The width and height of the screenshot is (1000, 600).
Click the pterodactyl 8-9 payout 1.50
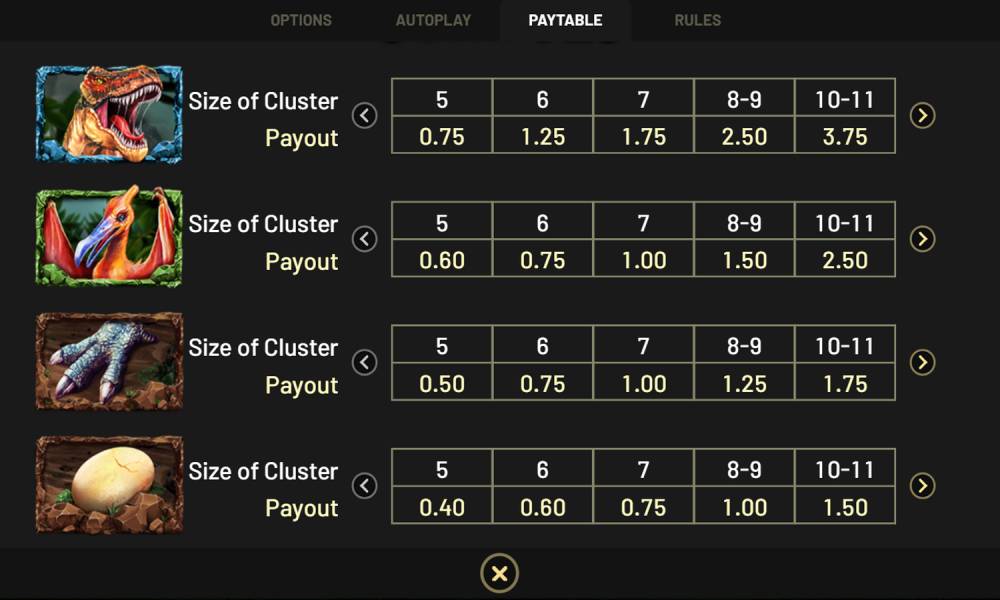click(x=744, y=260)
